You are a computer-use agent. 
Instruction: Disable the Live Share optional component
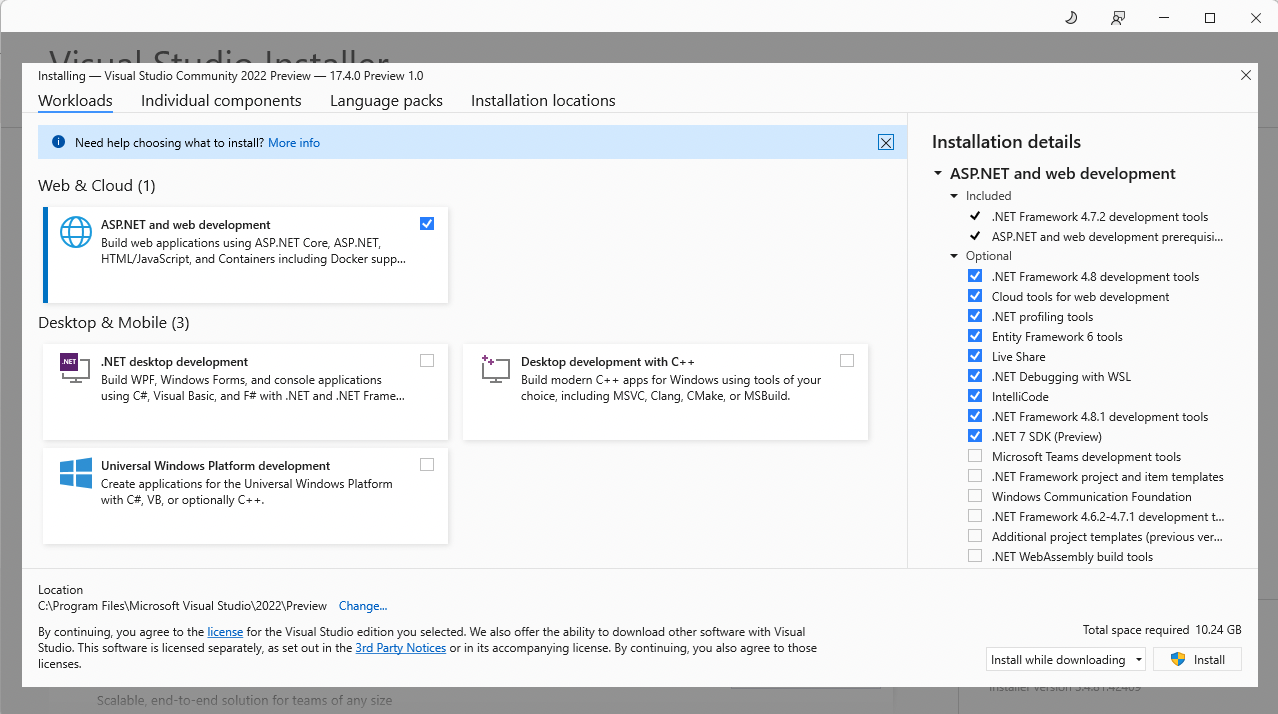(x=975, y=355)
